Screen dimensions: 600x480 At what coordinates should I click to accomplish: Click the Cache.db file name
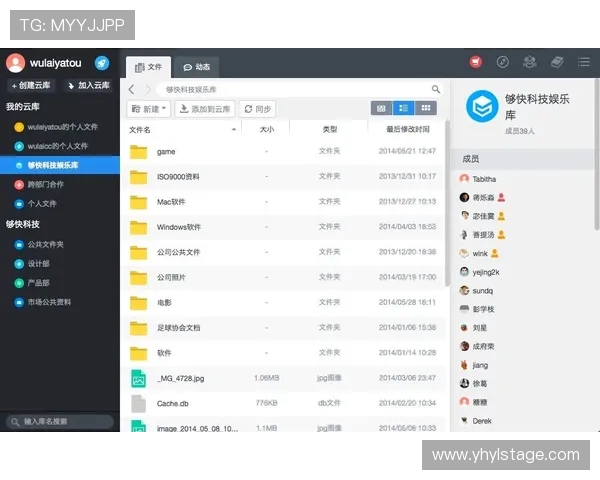coord(173,403)
